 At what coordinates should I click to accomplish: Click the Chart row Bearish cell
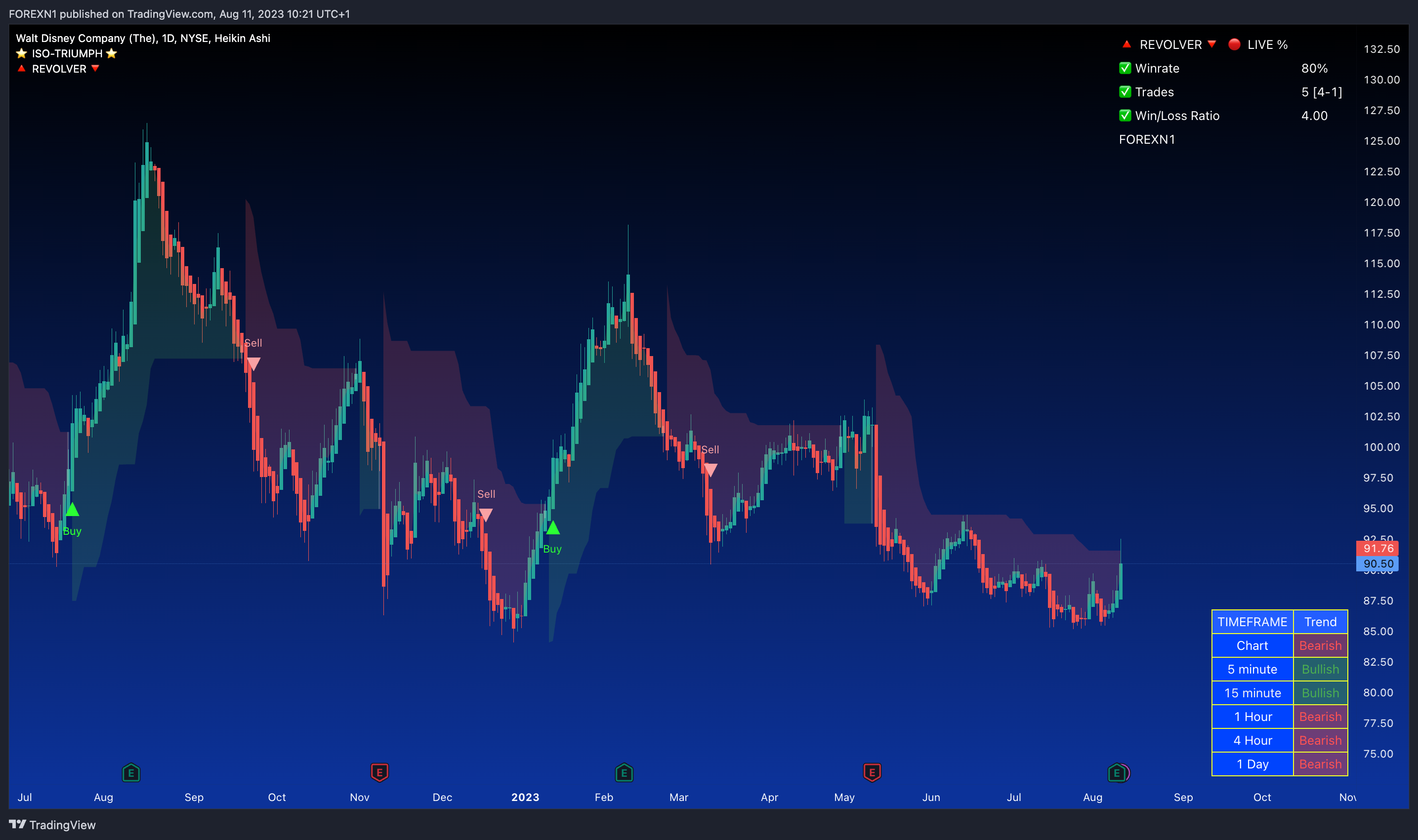point(1321,645)
